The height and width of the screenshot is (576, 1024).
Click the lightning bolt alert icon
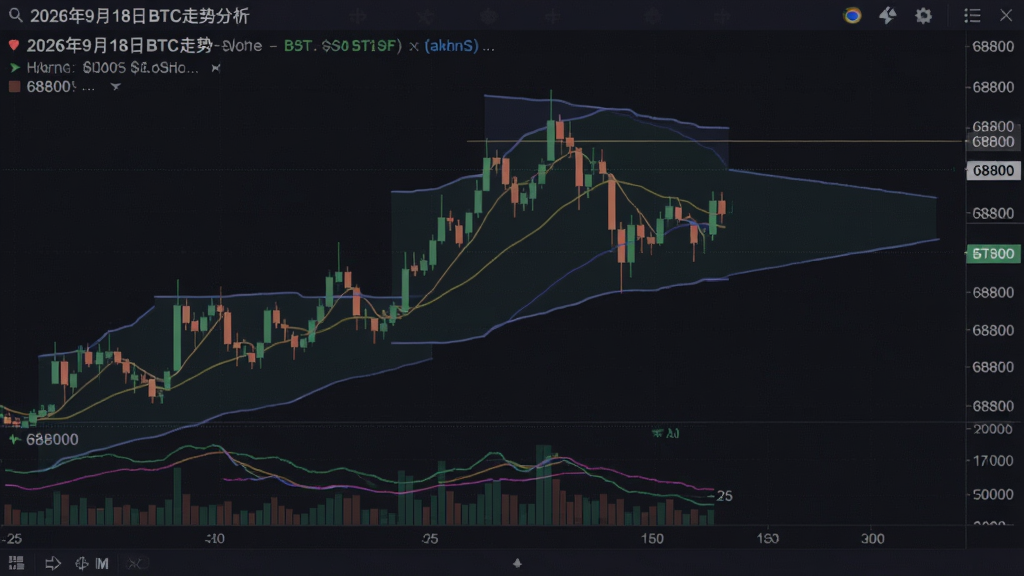click(x=888, y=15)
